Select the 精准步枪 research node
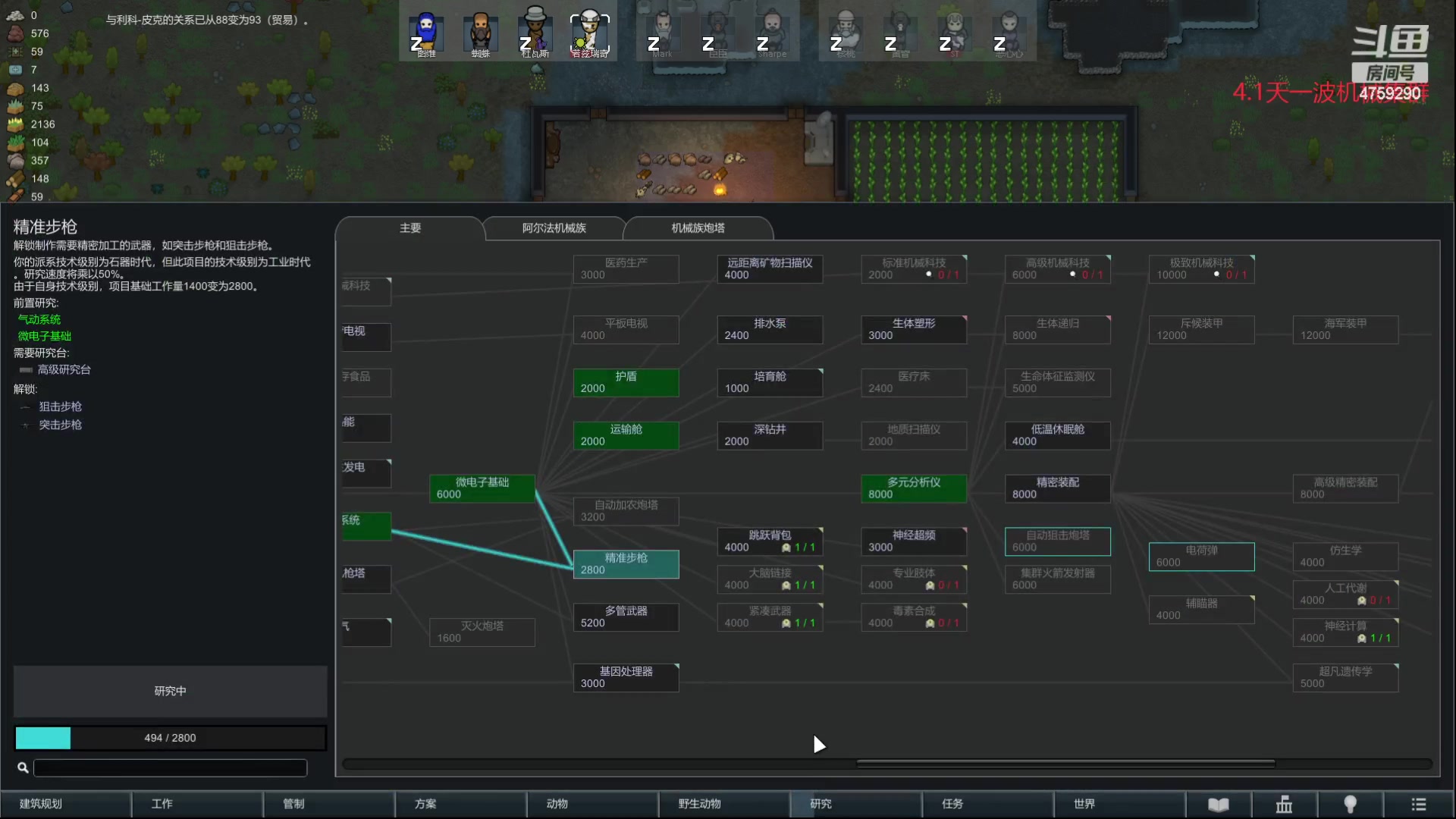The image size is (1456, 819). [626, 564]
